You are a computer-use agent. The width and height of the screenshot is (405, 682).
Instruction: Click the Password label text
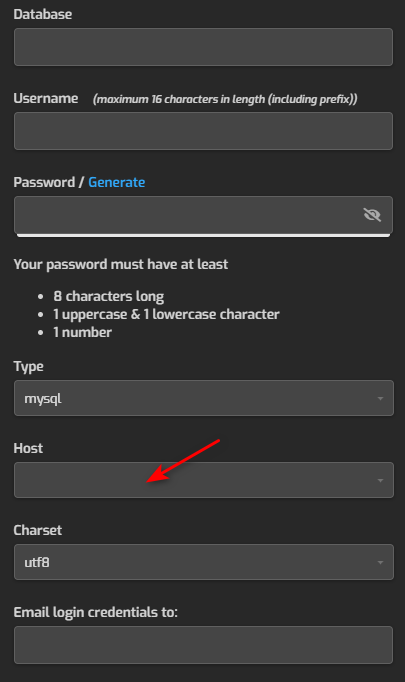(44, 182)
